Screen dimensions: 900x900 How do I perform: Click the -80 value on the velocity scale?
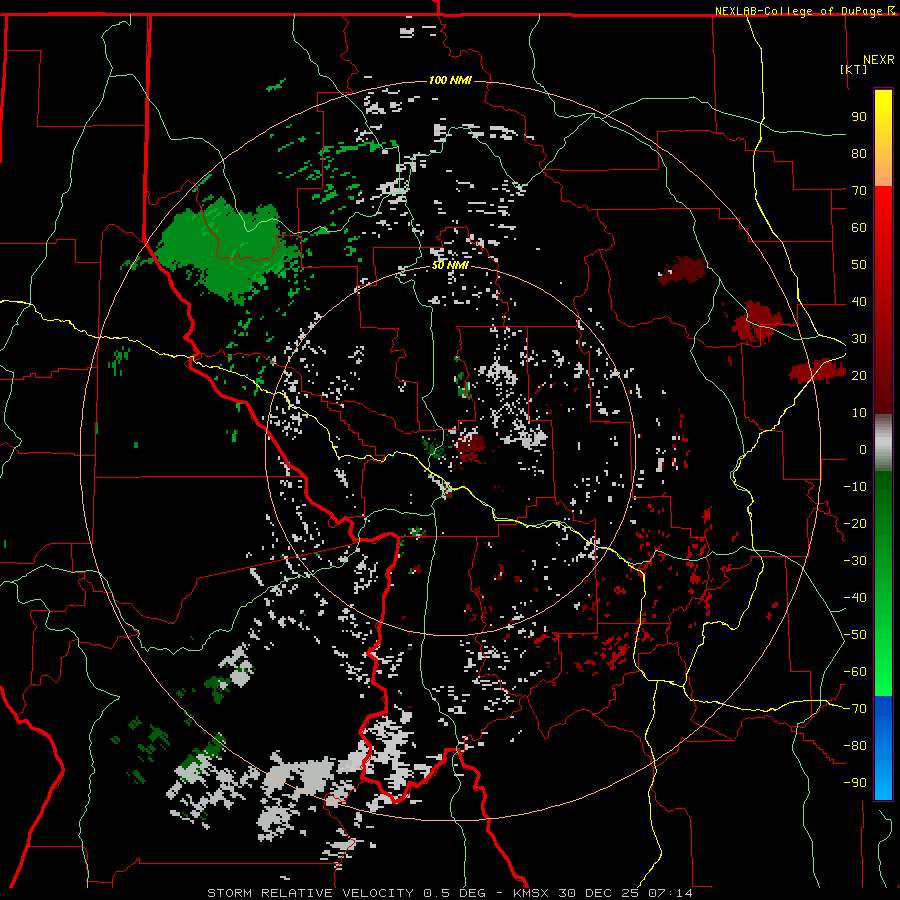point(855,746)
